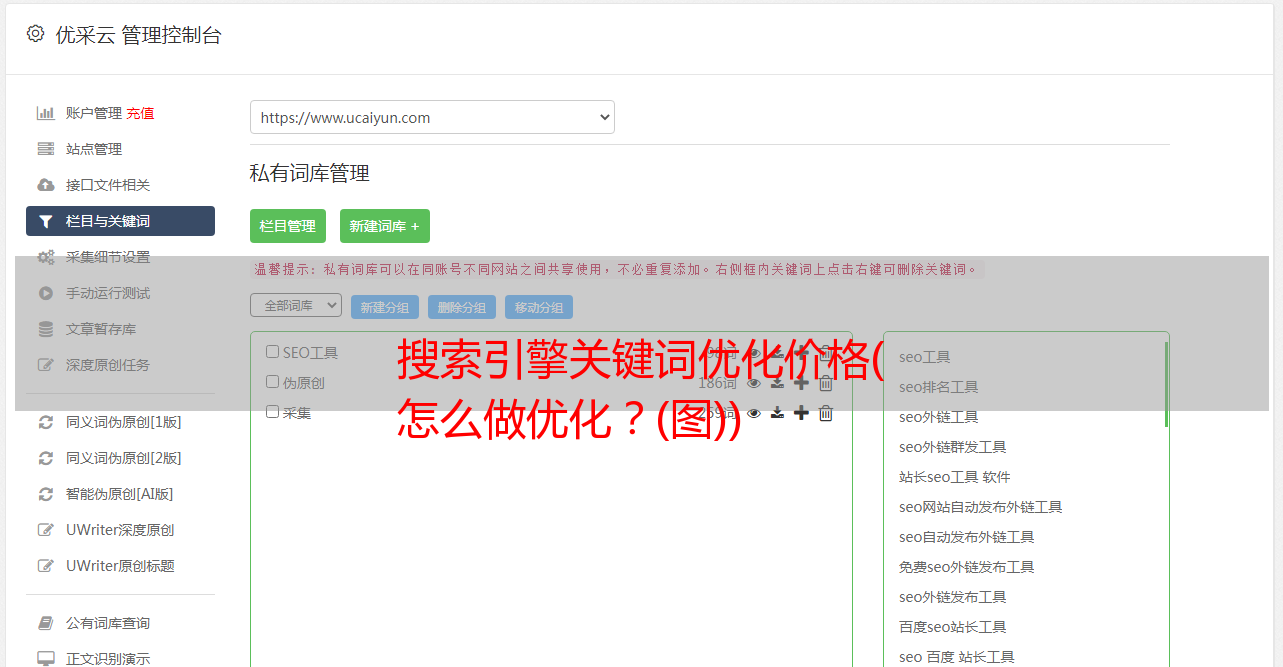Select keyword seo网站自动发布外链工具
This screenshot has width=1283, height=667.
[x=980, y=507]
